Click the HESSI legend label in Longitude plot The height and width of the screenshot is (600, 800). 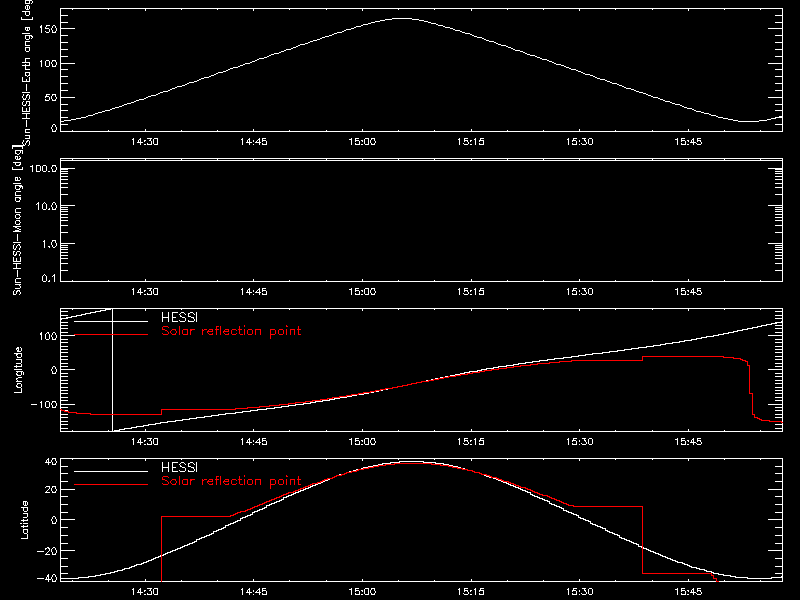[179, 317]
